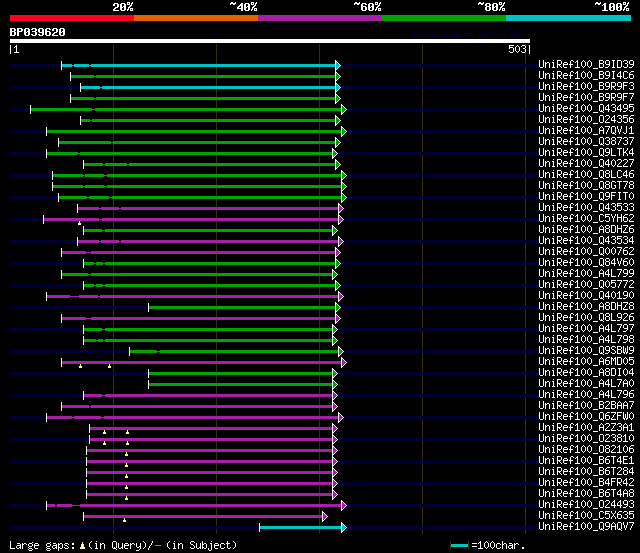Open the UniRef100_B6T4A8 sequence label
The image size is (640, 553).
(586, 494)
